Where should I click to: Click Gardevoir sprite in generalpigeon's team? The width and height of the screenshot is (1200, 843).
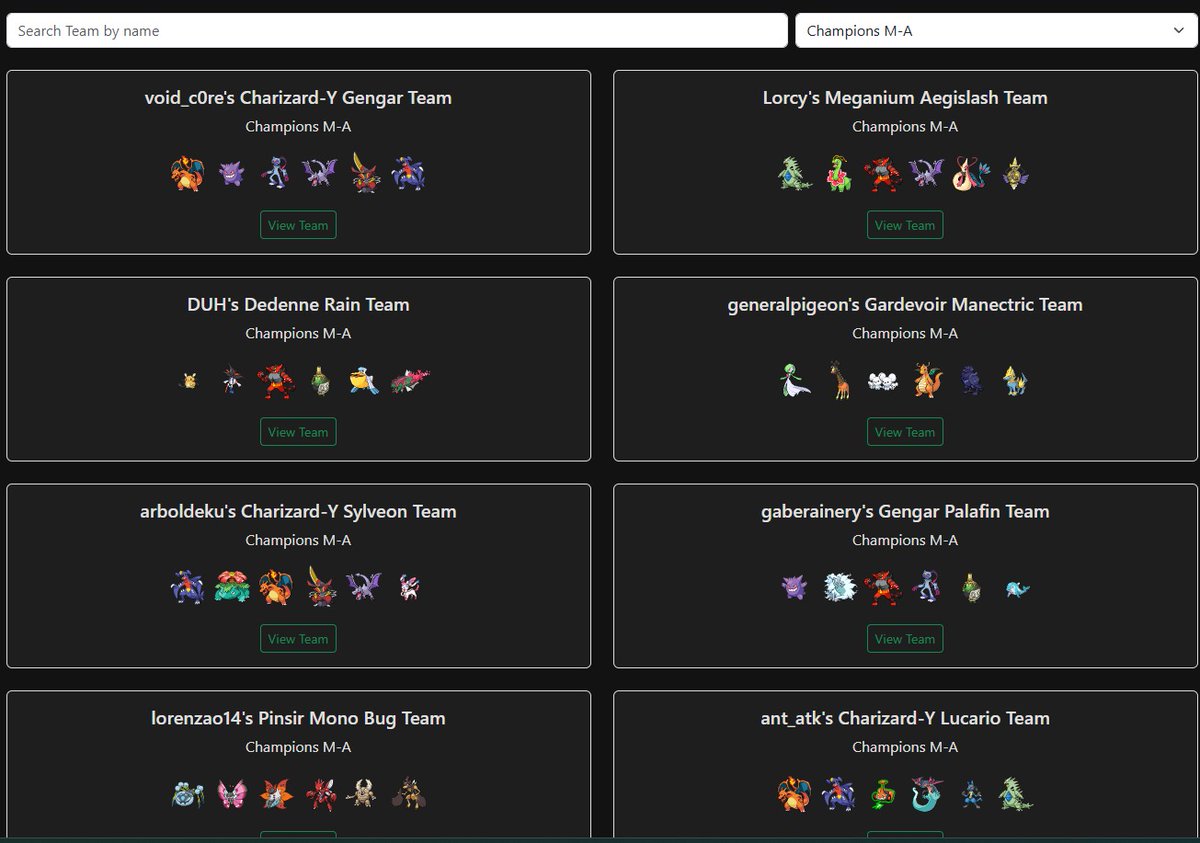pos(795,380)
